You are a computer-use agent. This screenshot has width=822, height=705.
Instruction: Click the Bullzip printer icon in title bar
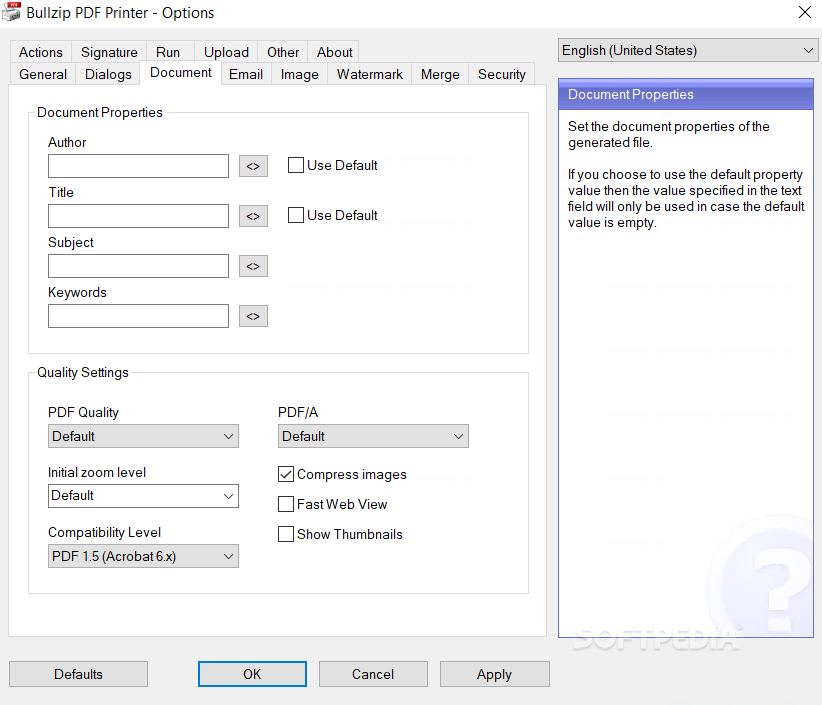pos(11,12)
